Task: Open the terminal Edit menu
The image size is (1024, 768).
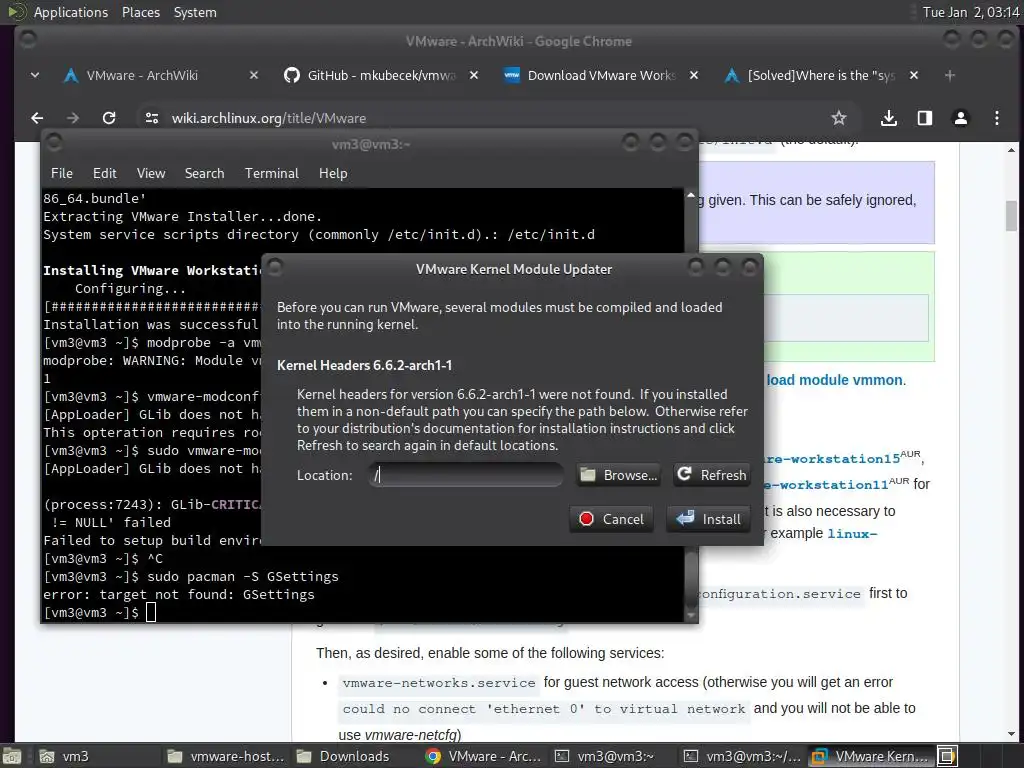Action: 104,173
